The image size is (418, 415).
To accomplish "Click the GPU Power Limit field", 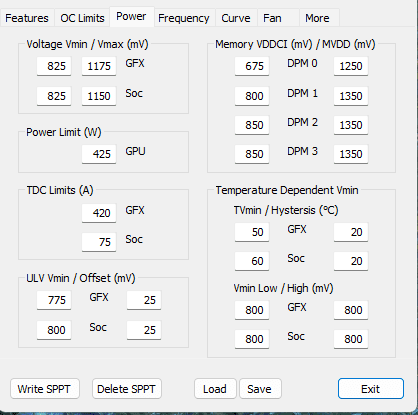I will [99, 154].
